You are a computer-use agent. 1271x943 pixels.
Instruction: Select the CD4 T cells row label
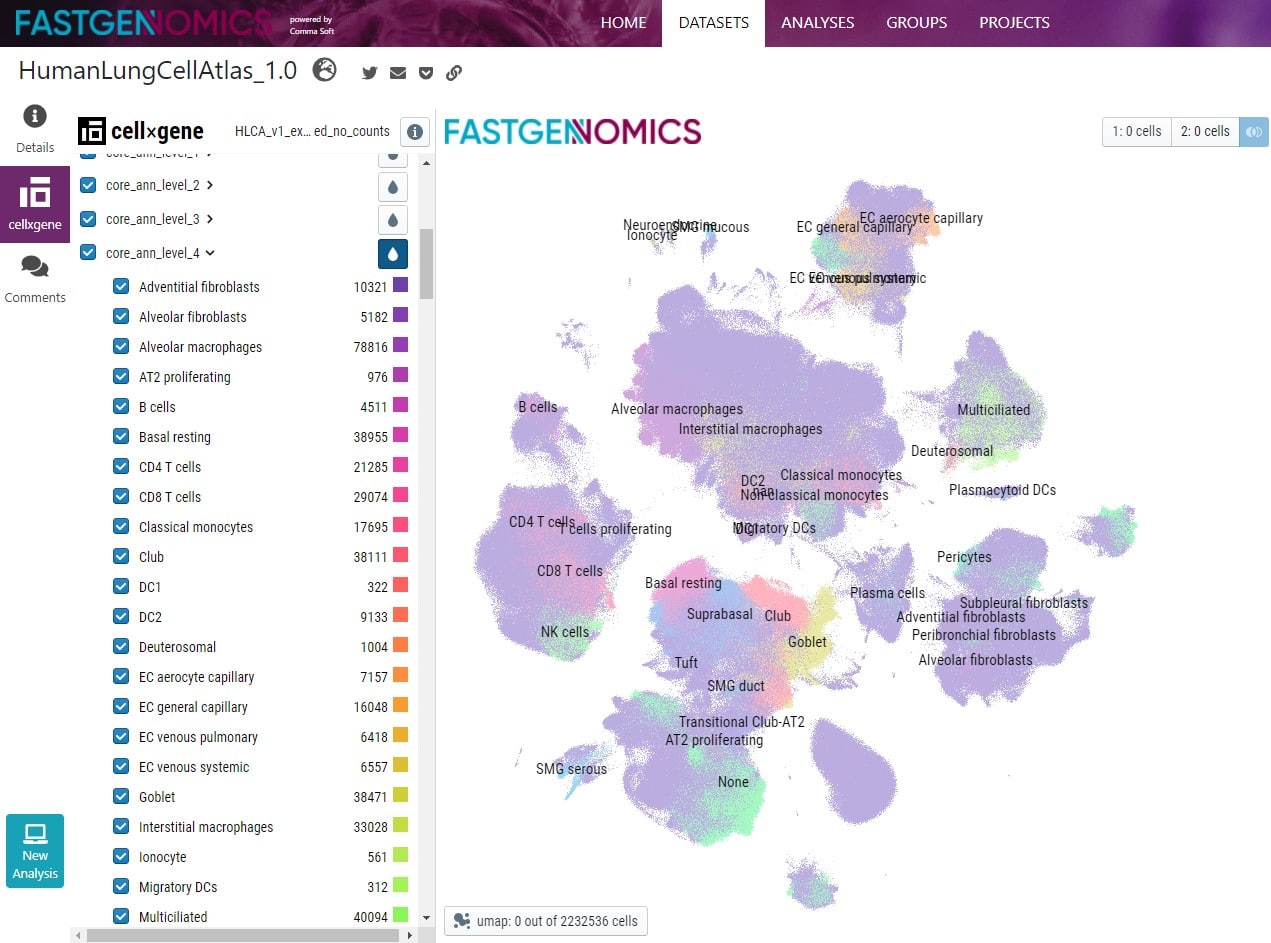(170, 467)
